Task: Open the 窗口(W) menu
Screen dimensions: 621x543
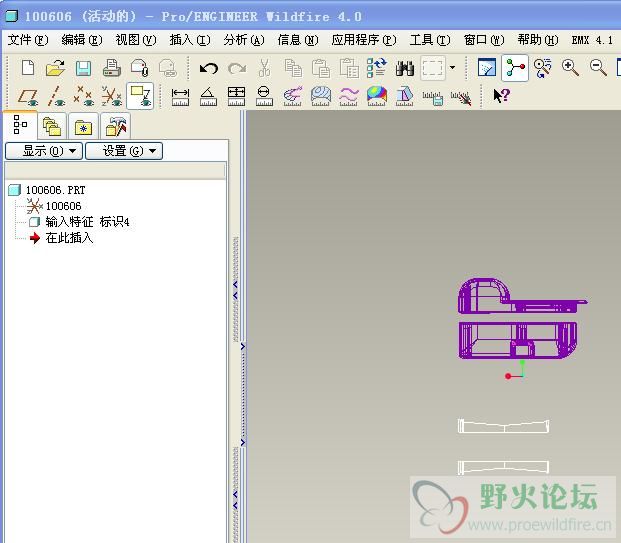Action: click(x=484, y=40)
